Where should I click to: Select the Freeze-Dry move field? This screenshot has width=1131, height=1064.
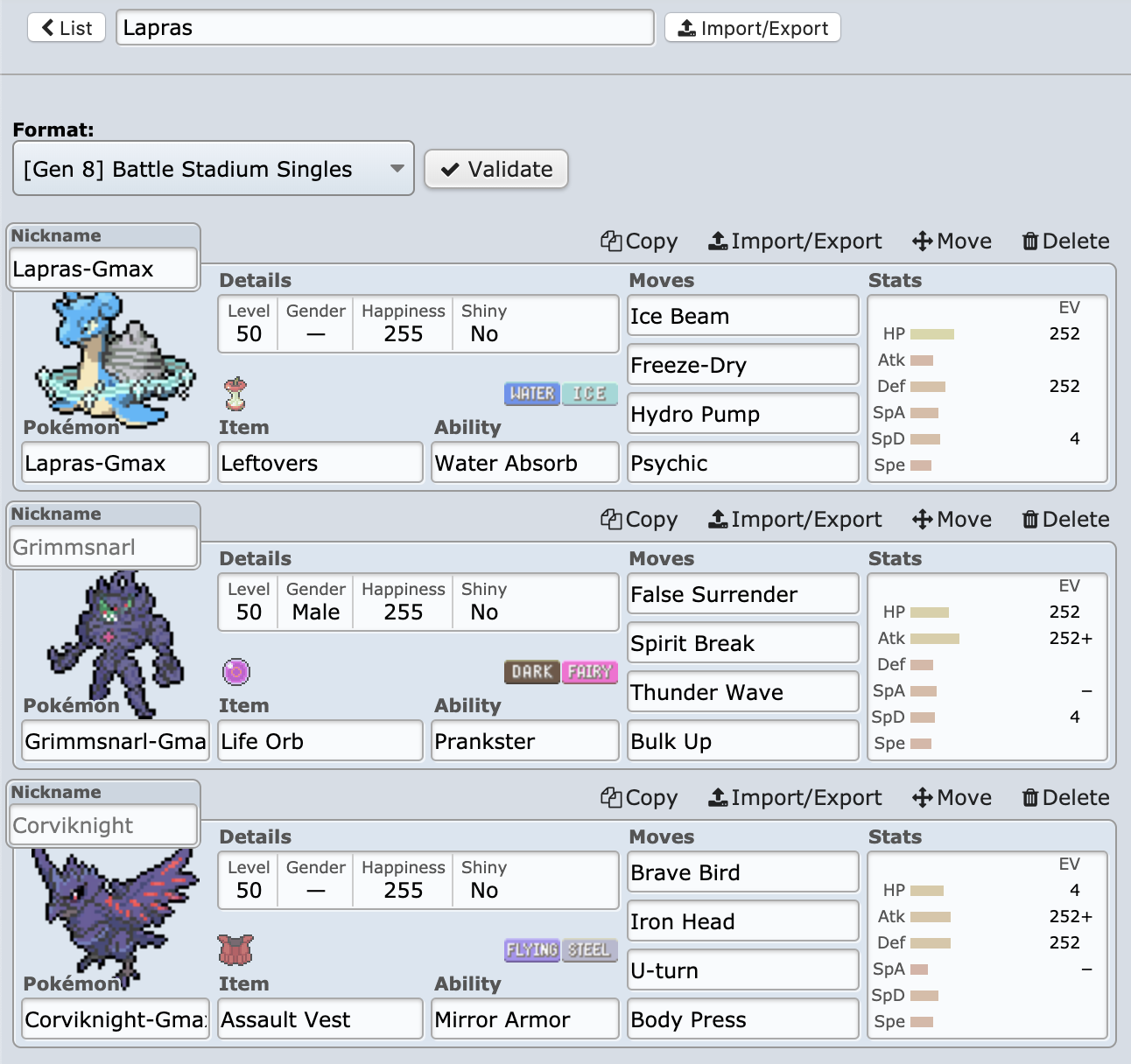[x=743, y=365]
